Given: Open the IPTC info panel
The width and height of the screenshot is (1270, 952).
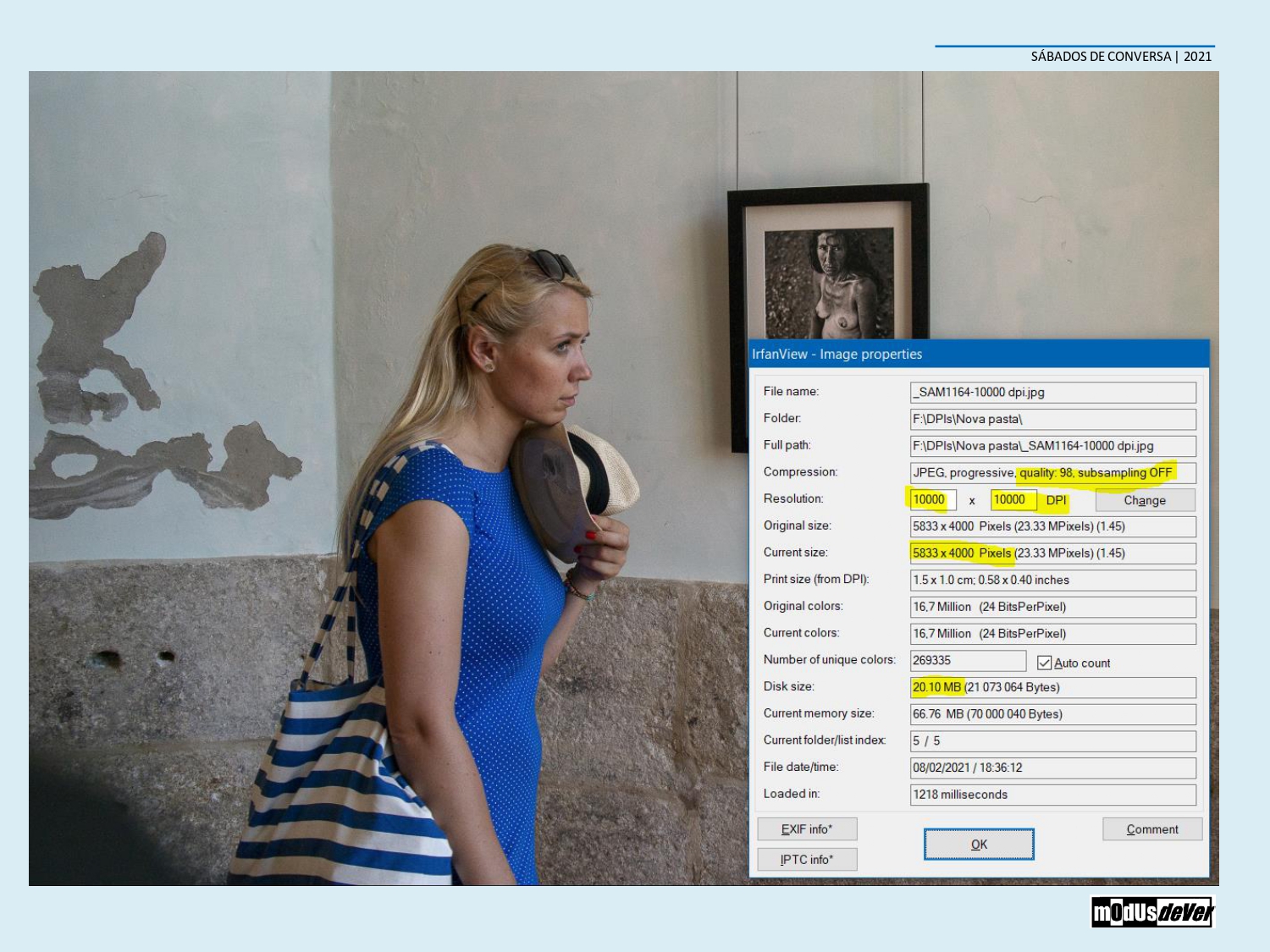Looking at the screenshot, I should coord(806,860).
